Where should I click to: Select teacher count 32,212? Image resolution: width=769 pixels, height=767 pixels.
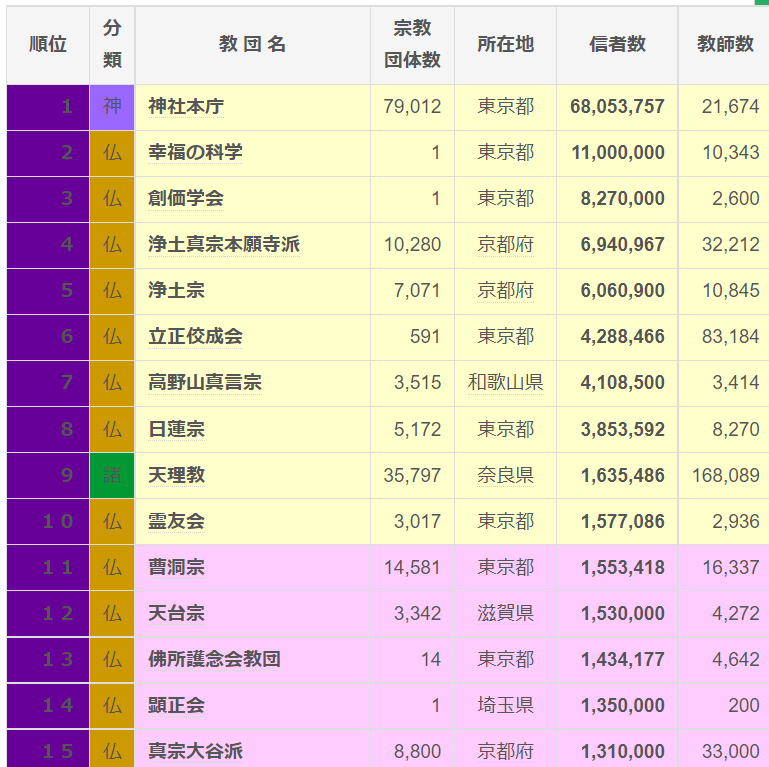point(731,244)
